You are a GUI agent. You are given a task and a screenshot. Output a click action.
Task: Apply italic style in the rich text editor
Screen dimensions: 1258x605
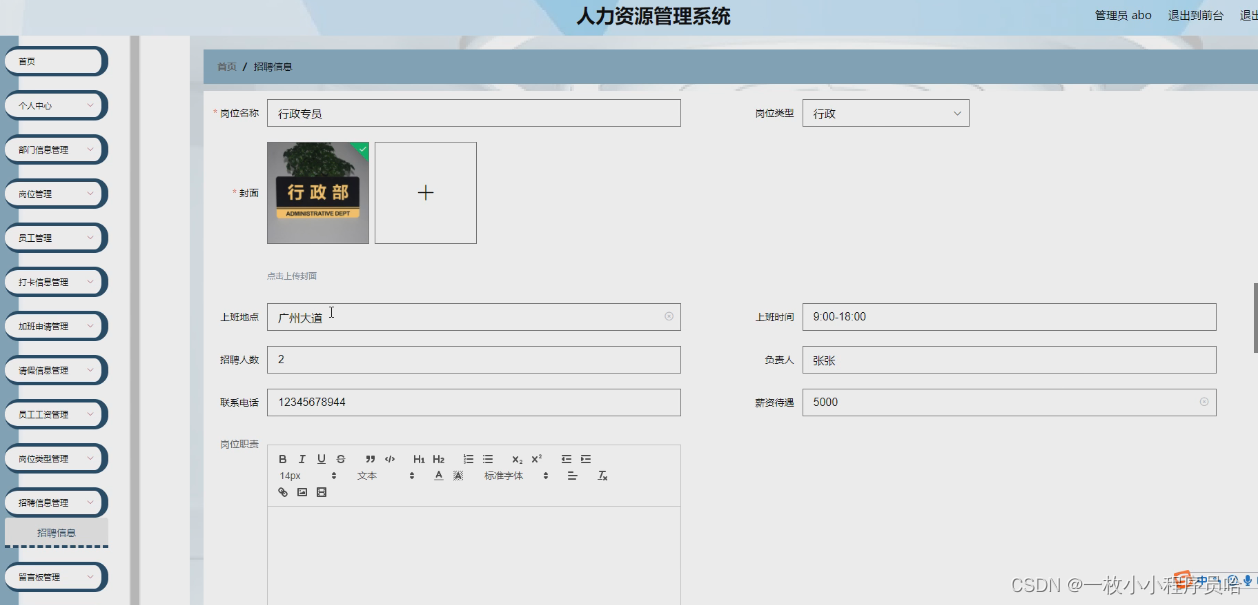point(302,459)
